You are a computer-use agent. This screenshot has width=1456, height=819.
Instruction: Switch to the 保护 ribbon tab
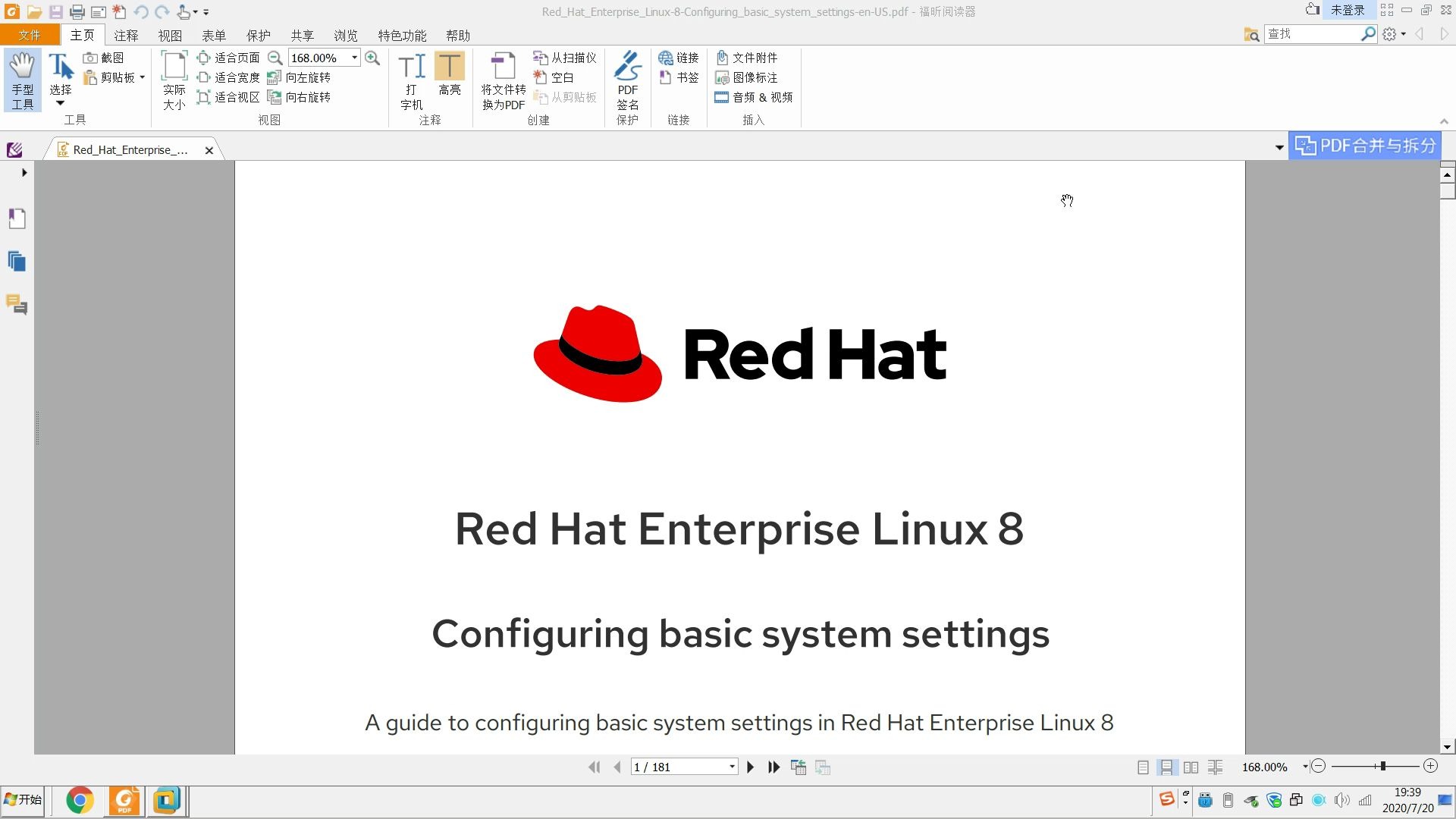coord(258,36)
